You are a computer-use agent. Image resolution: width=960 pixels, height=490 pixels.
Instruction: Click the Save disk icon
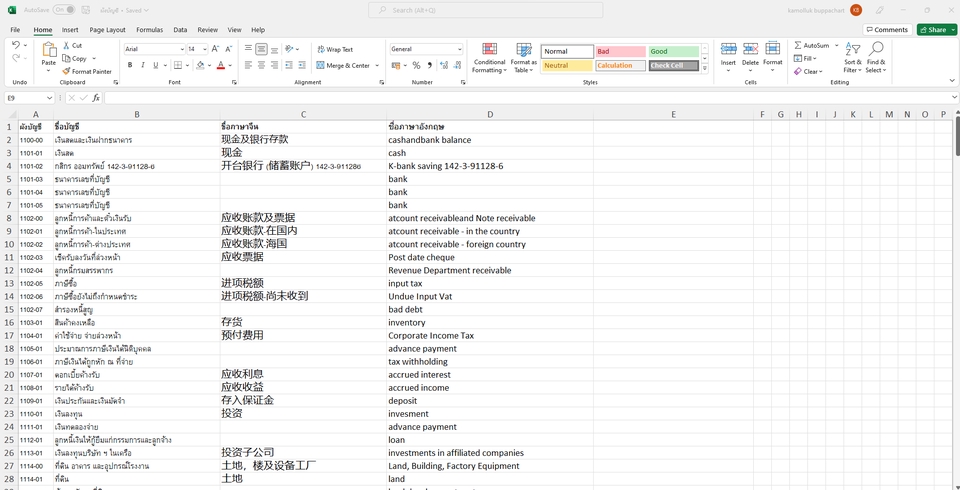86,10
